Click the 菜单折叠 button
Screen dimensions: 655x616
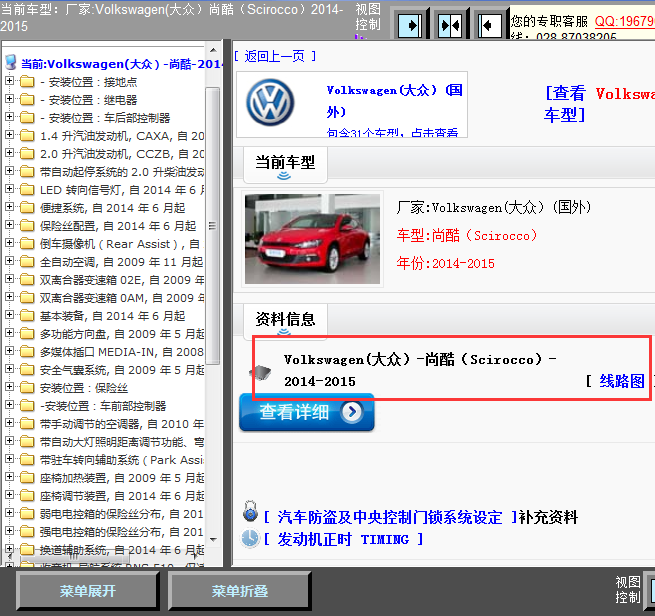(x=240, y=591)
